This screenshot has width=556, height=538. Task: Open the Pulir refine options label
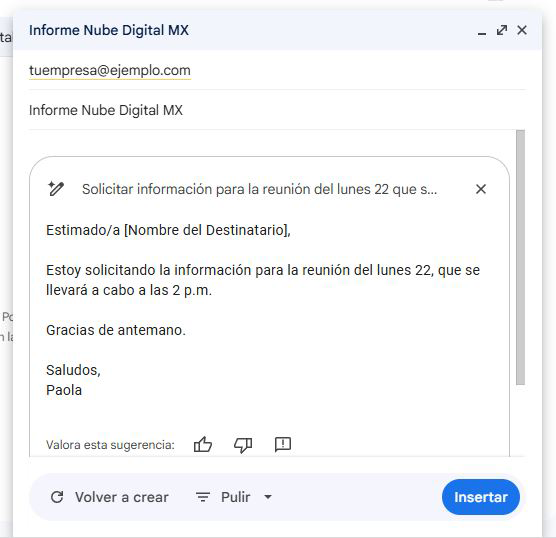click(235, 497)
